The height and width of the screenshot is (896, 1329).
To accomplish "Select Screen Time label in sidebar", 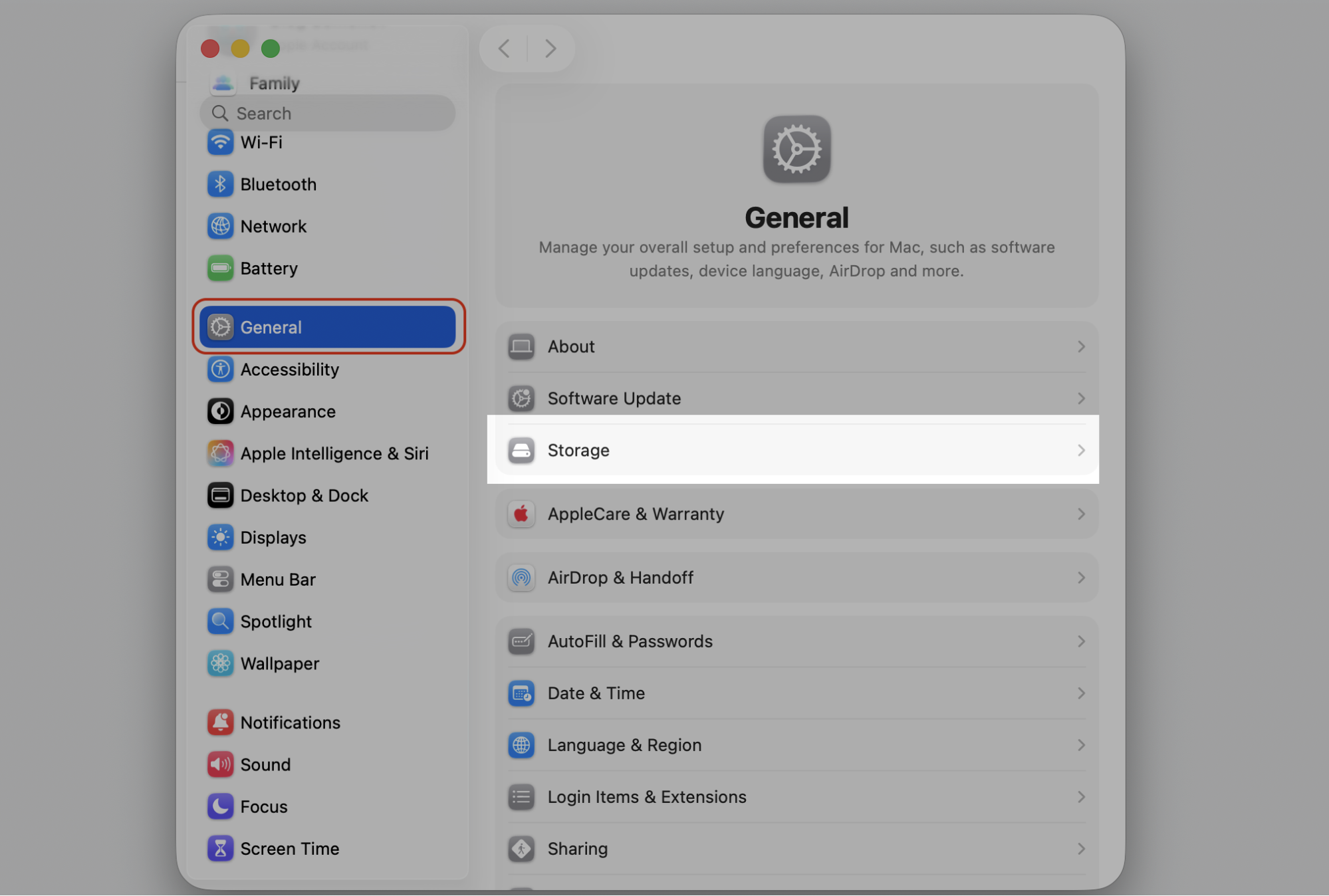I will click(290, 849).
